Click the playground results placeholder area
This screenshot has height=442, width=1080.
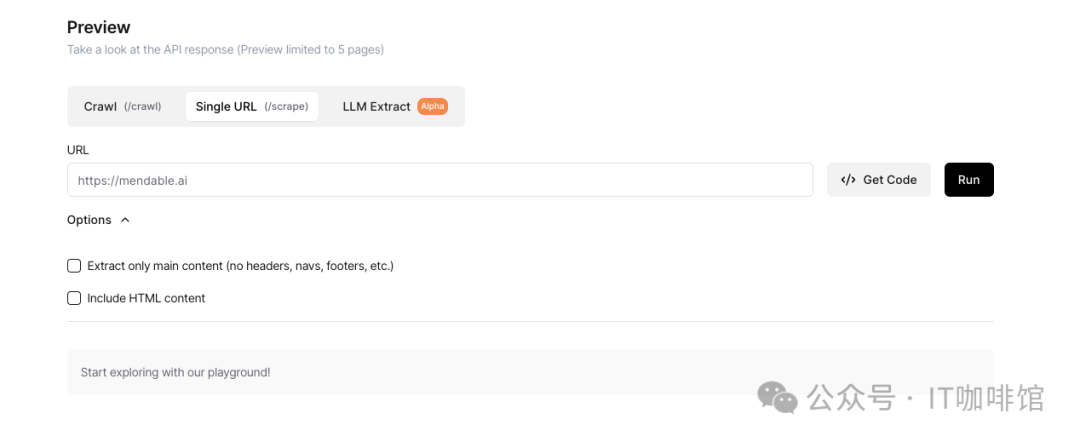530,372
